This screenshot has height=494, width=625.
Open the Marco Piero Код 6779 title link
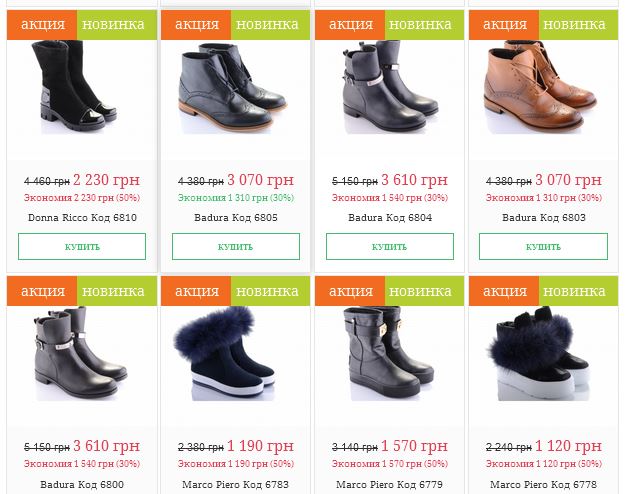coord(389,485)
